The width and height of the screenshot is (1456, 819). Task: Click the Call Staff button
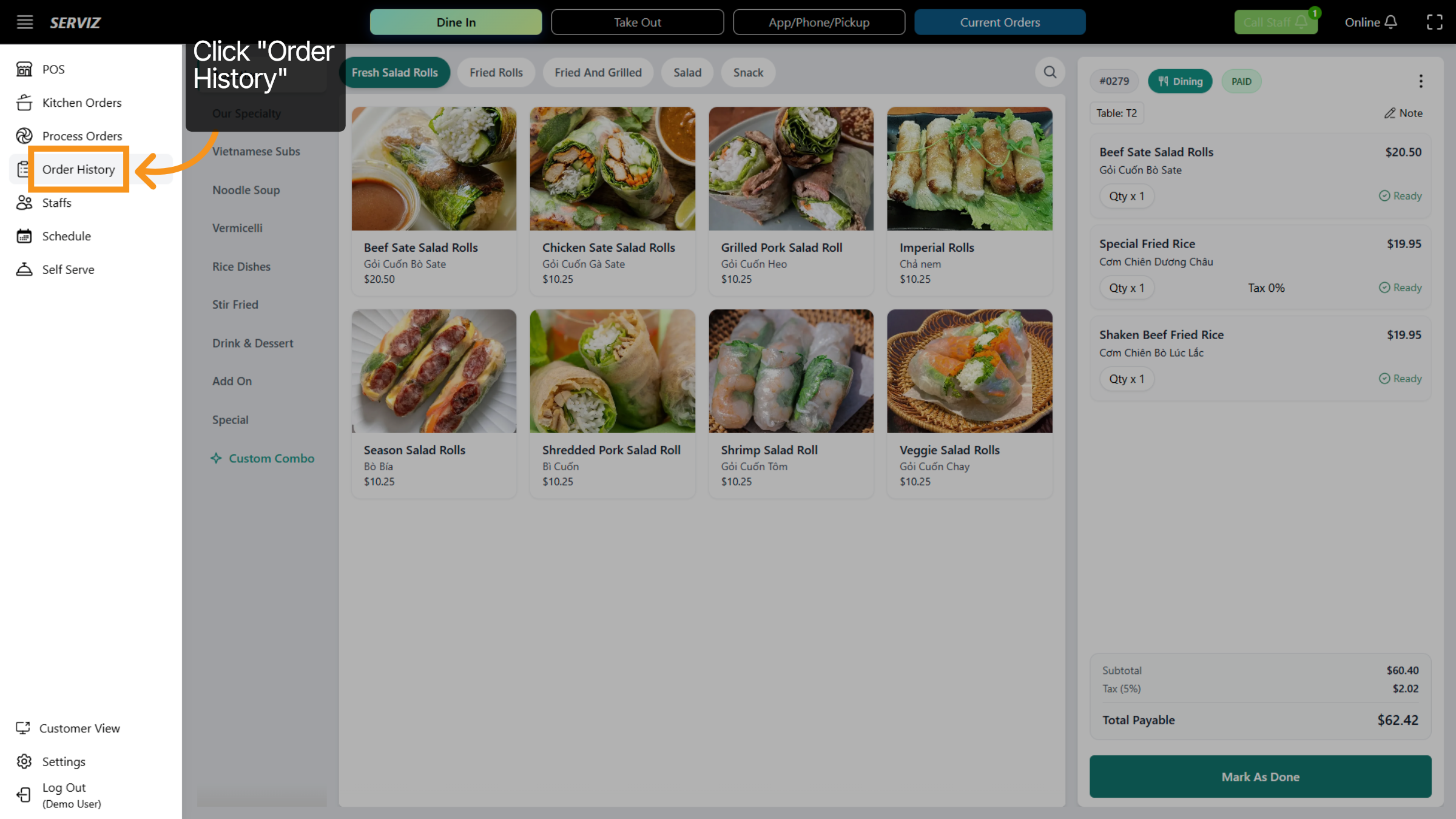[x=1276, y=22]
